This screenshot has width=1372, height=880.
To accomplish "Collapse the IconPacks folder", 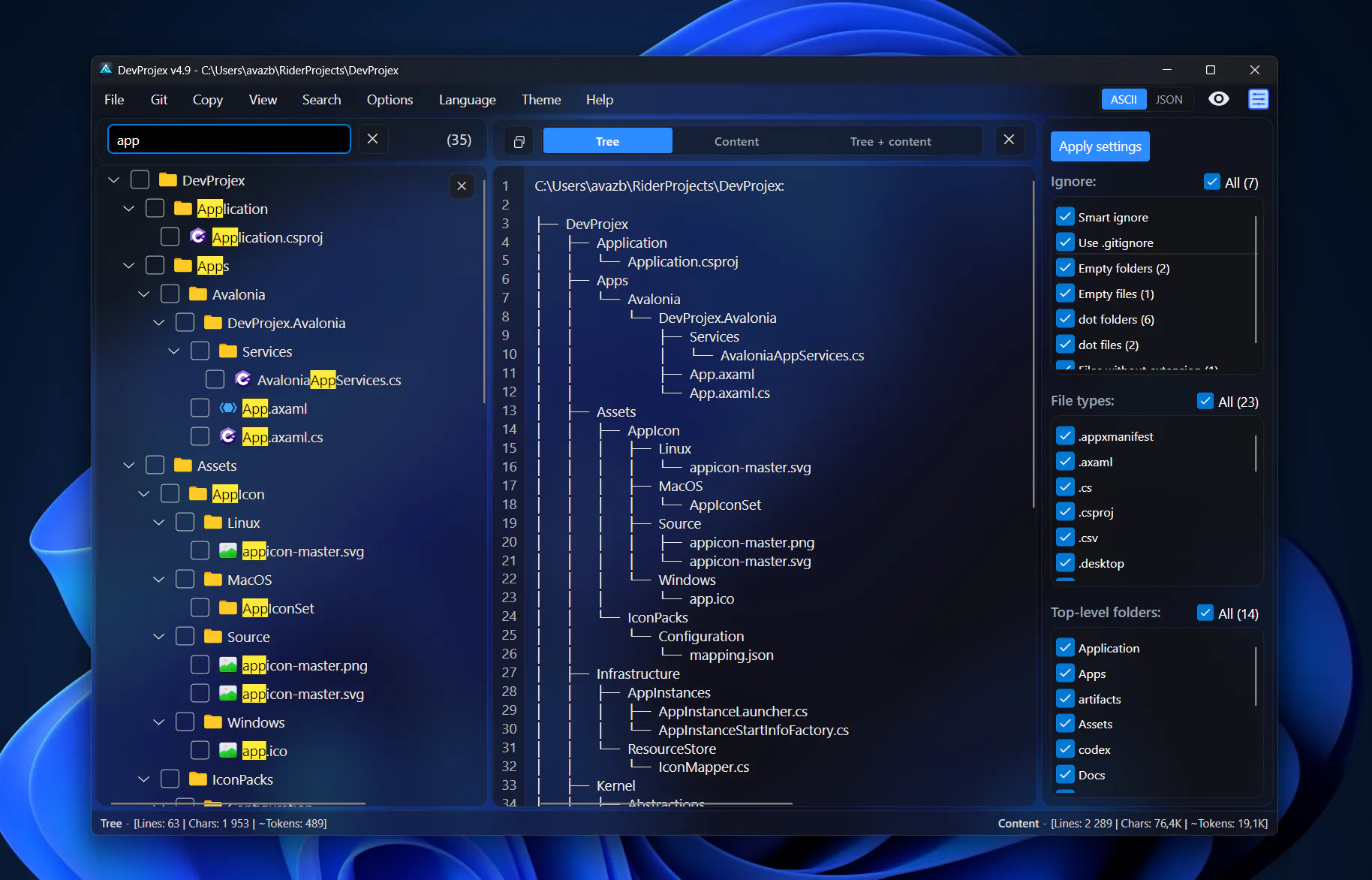I will (143, 779).
